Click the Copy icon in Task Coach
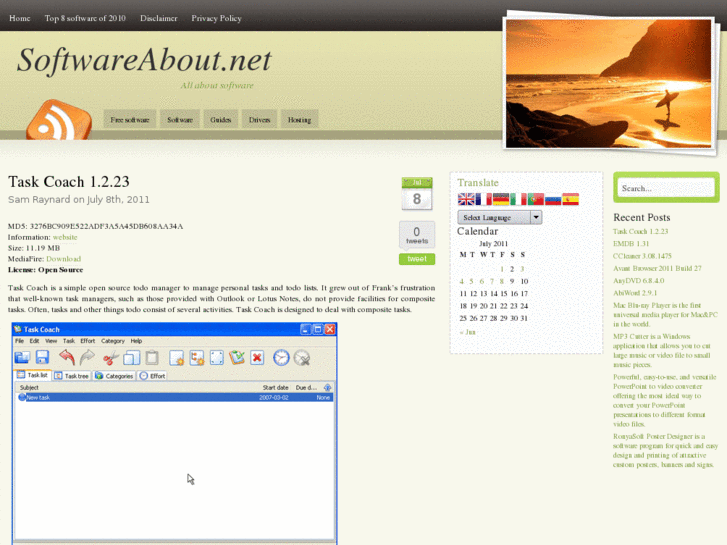 [x=132, y=358]
